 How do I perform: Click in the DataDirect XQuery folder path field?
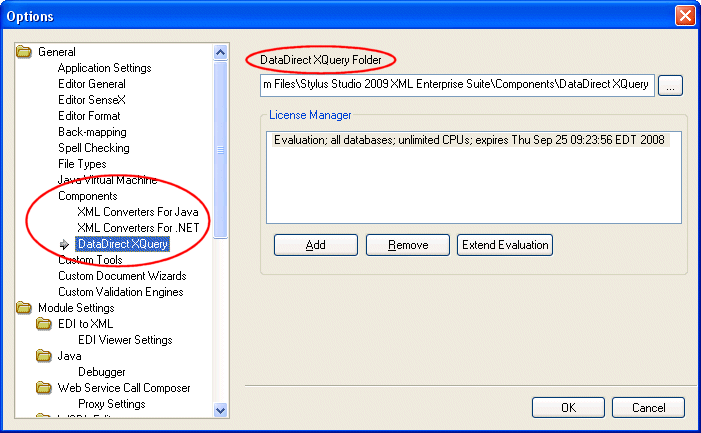(456, 86)
